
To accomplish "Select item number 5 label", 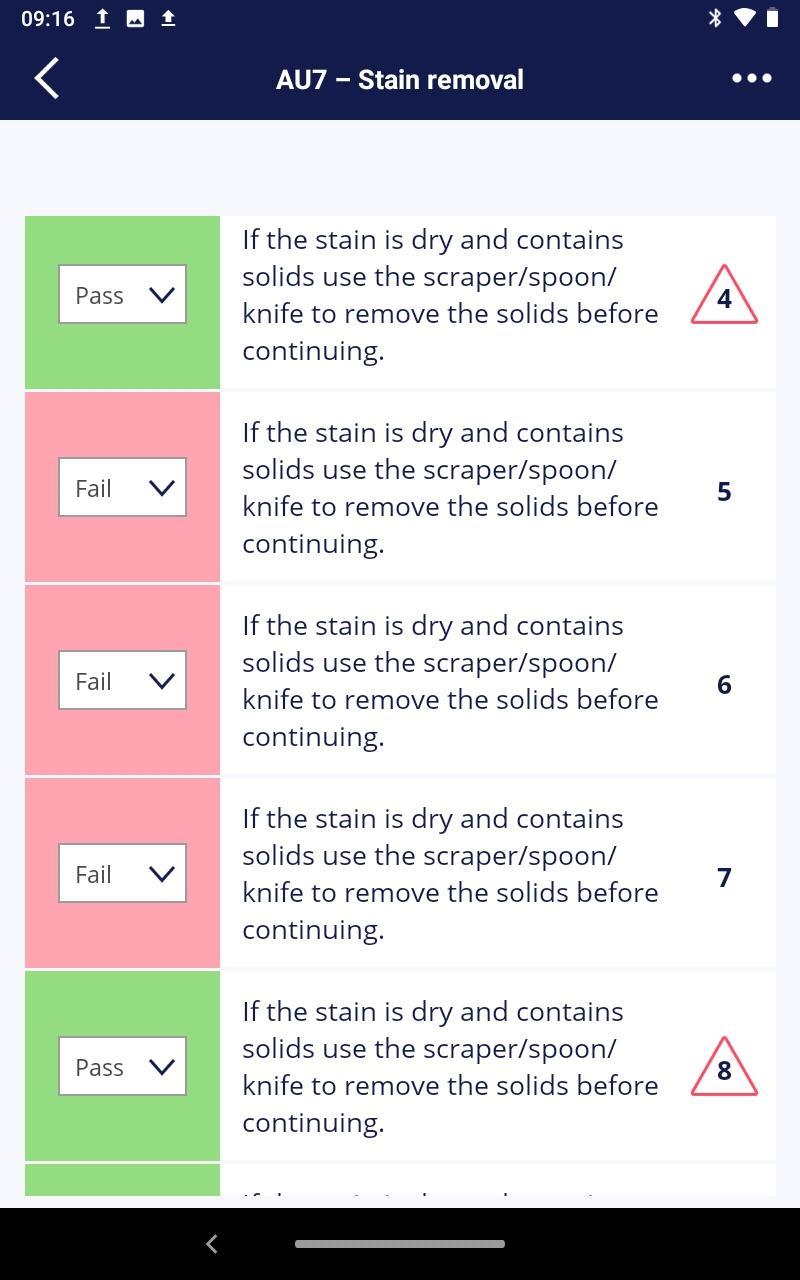I will (724, 491).
